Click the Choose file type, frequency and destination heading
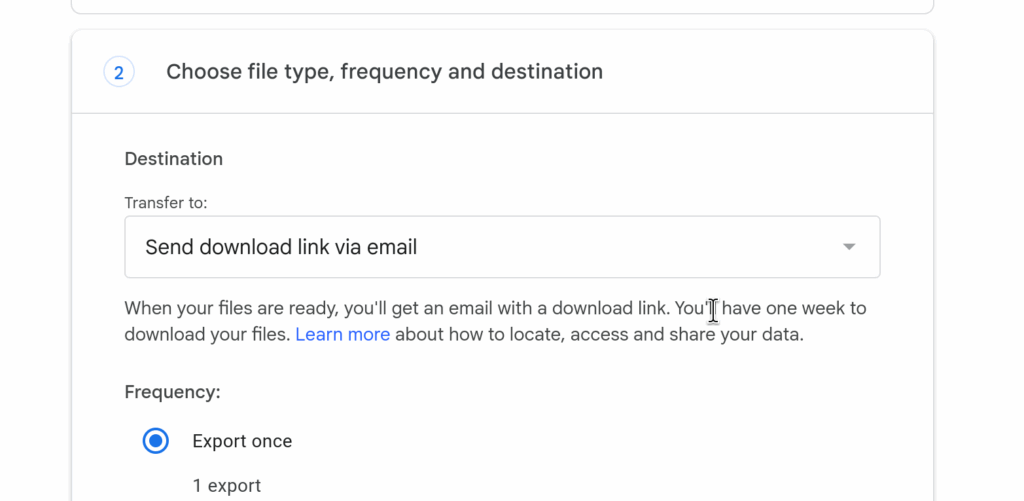The image size is (1024, 501). click(384, 72)
